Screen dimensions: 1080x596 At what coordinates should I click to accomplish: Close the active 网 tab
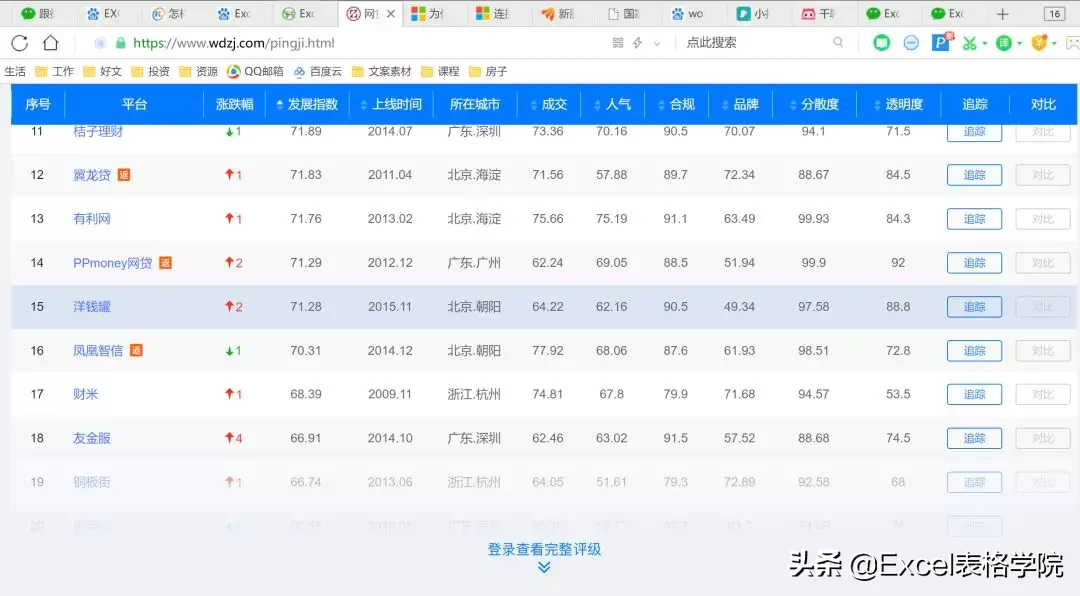[x=391, y=14]
